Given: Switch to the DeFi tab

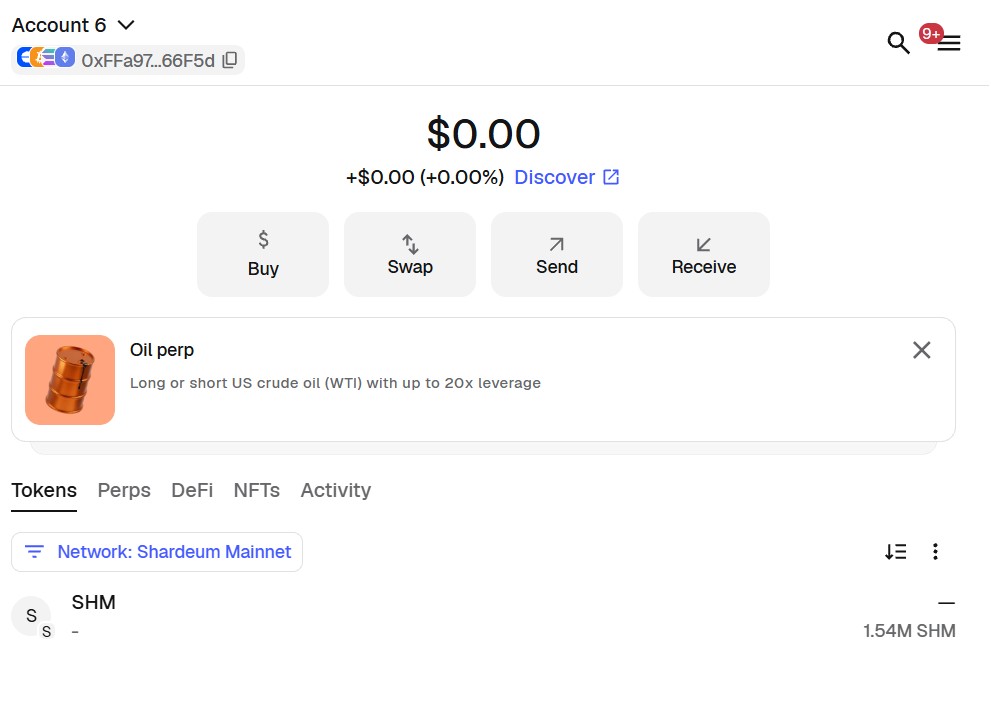Looking at the screenshot, I should [x=192, y=490].
